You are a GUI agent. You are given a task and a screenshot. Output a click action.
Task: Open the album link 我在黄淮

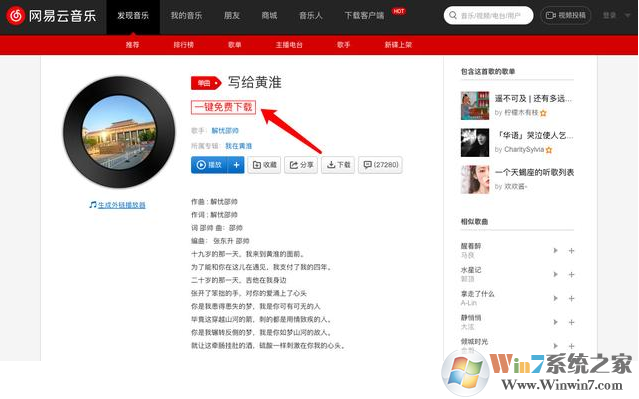(x=239, y=146)
